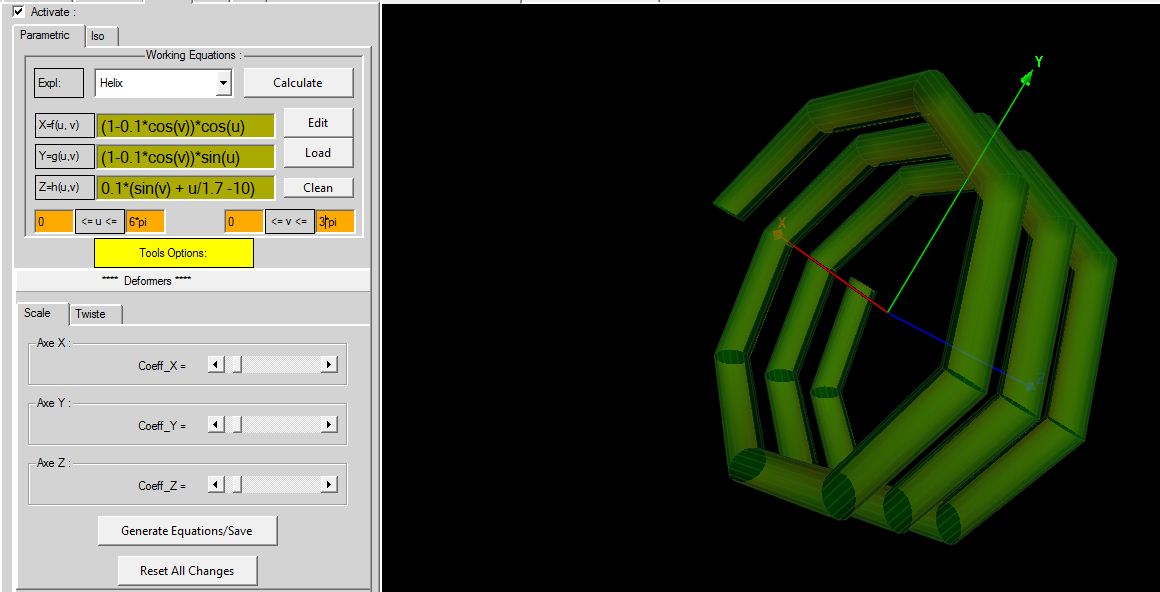Click the v maximum field 3*pi
Screen dimensions: 1160x592
click(x=335, y=221)
